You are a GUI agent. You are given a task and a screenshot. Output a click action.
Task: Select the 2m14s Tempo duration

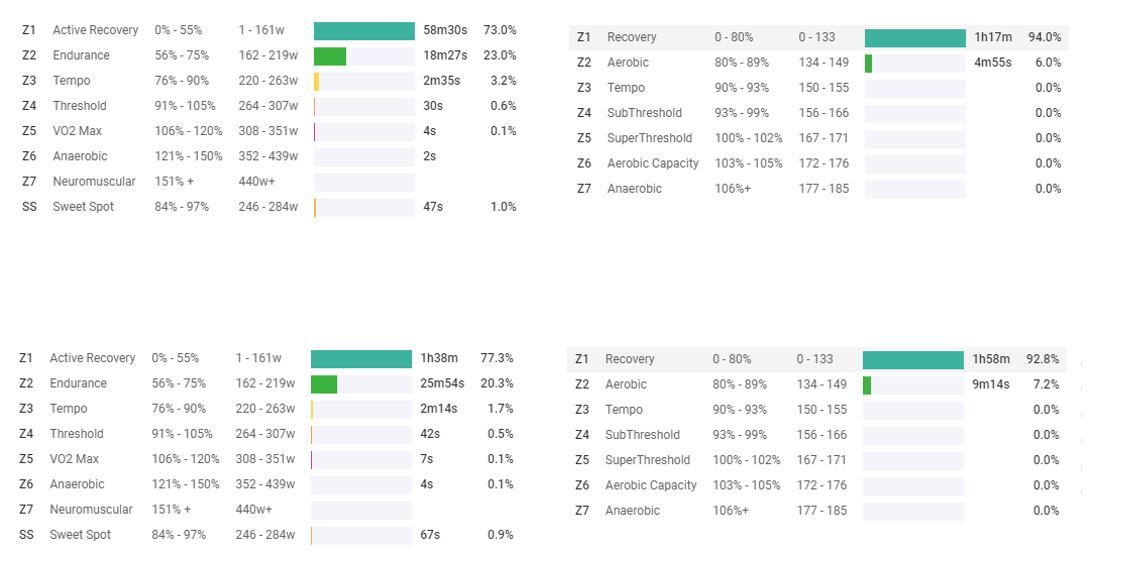click(439, 409)
